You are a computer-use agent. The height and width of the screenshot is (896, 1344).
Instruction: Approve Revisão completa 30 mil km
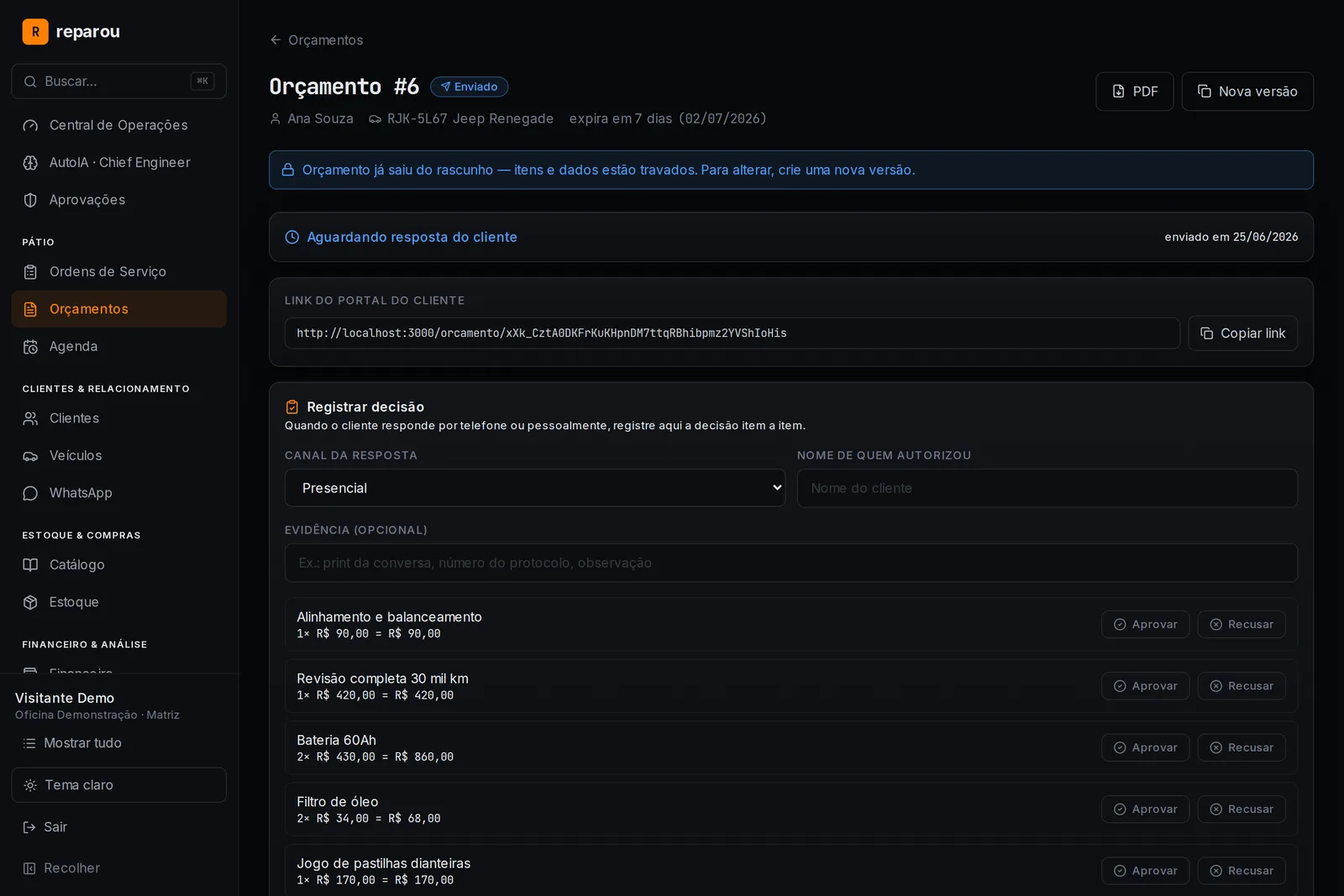(1146, 686)
